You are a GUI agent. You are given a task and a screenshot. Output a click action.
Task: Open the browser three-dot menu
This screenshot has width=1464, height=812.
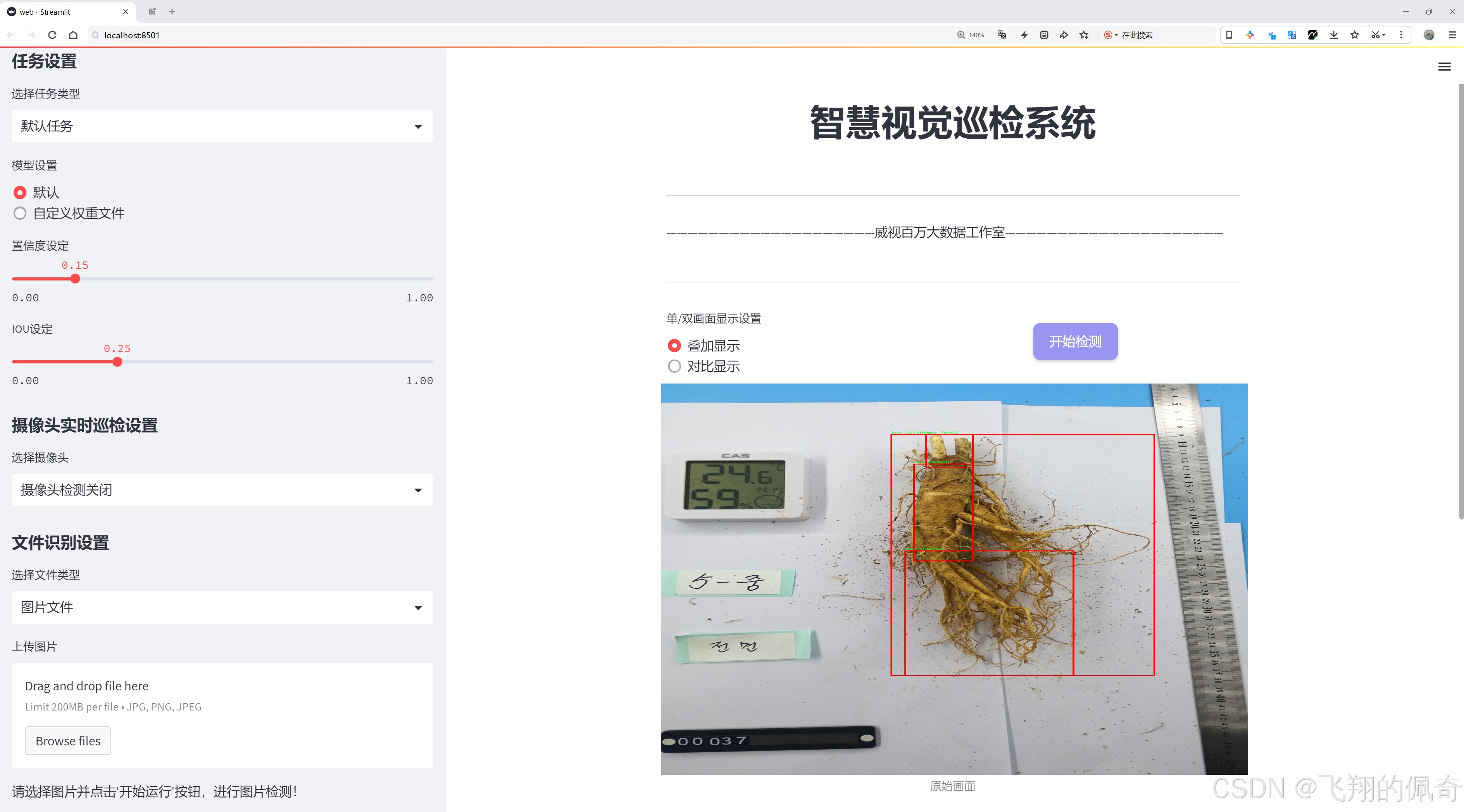[1402, 34]
